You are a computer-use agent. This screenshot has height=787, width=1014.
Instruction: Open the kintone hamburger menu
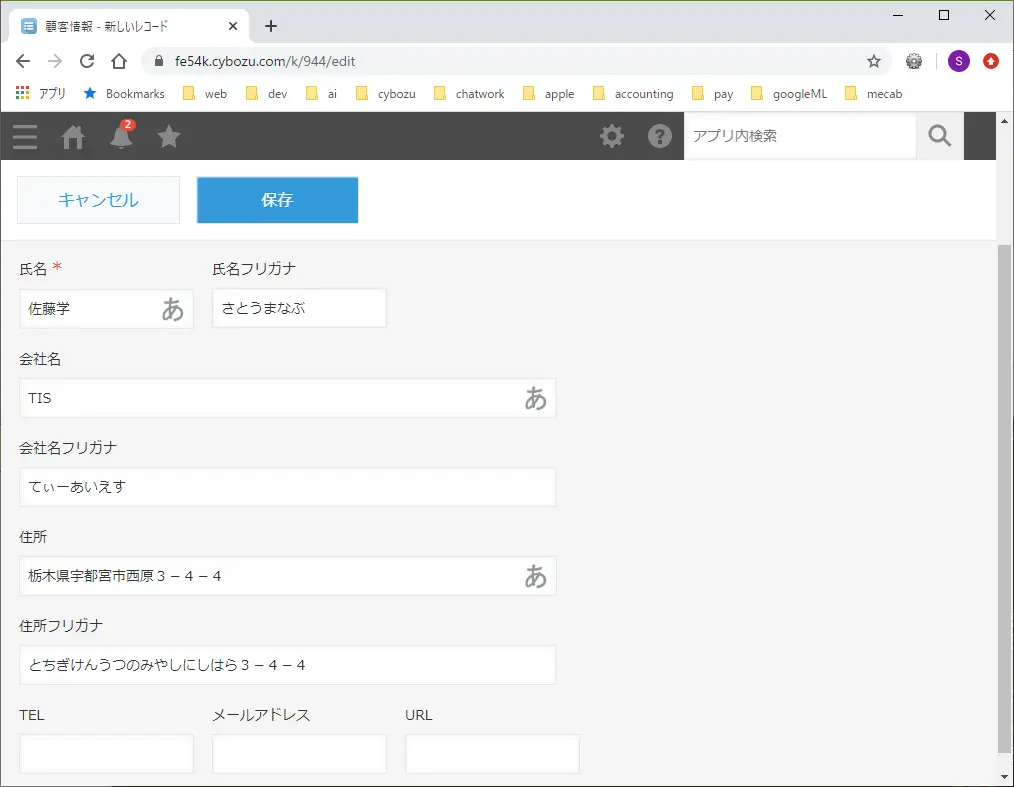pos(25,136)
